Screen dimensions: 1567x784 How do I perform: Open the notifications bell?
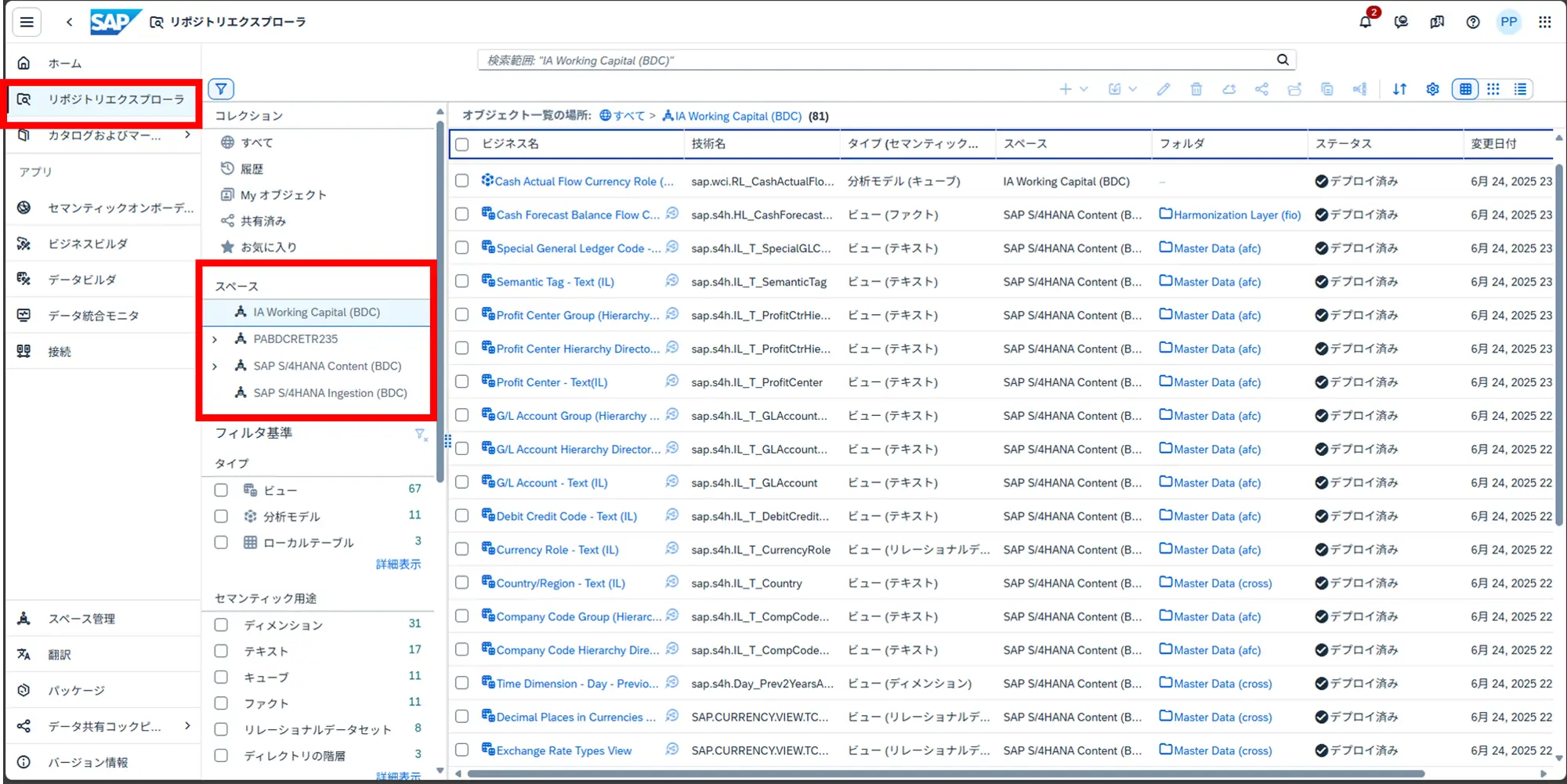[1366, 22]
